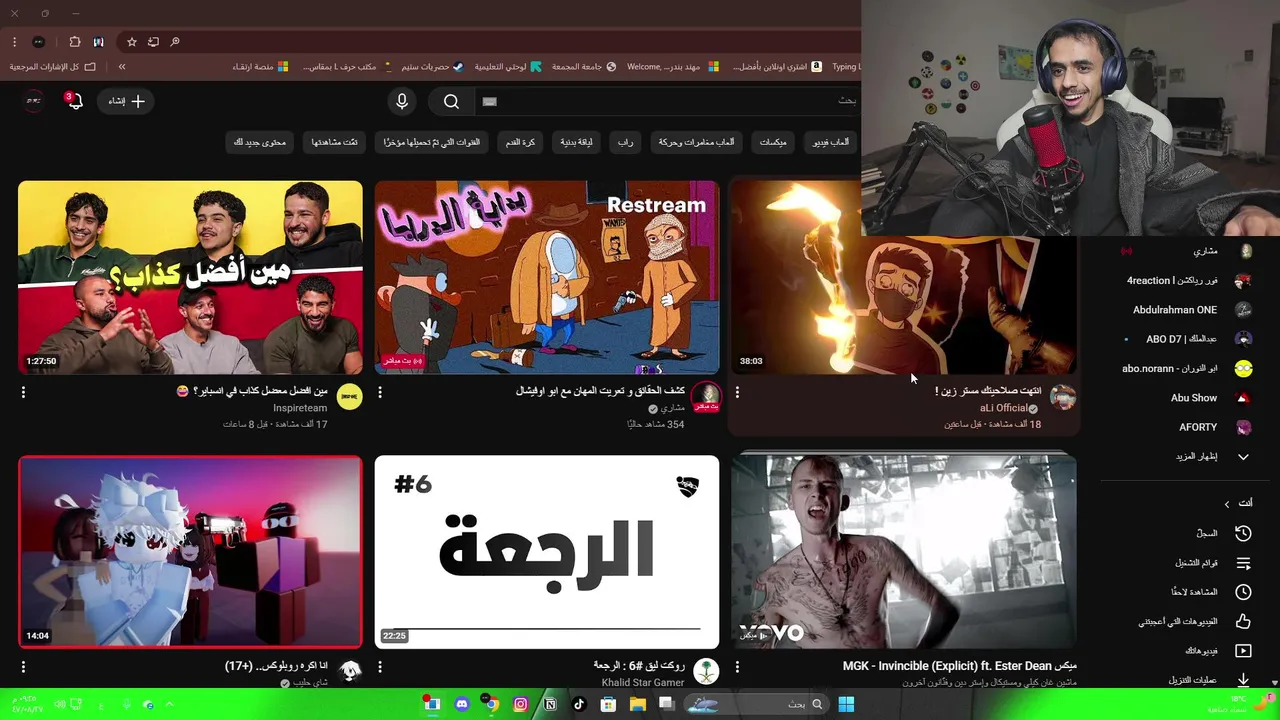Open the Roblox video thumbnail with 14:04 duration
The width and height of the screenshot is (1280, 720).
coord(190,552)
